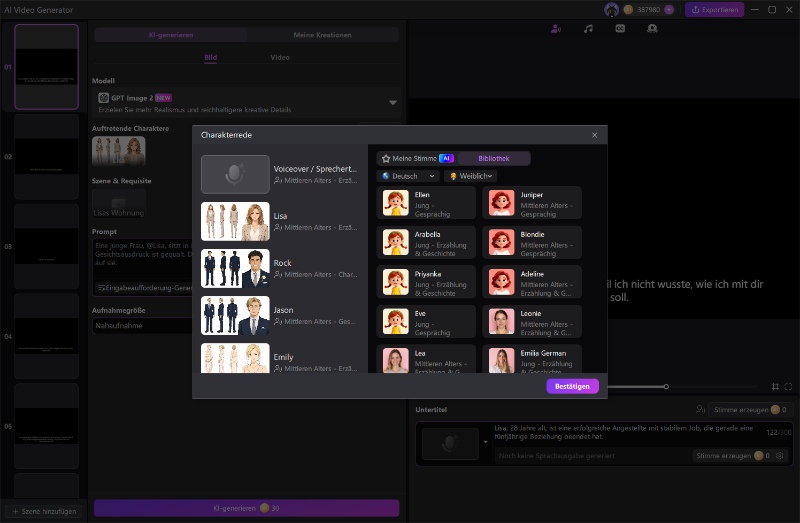The height and width of the screenshot is (523, 800).
Task: Open the Deutsch language dropdown
Action: click(408, 176)
